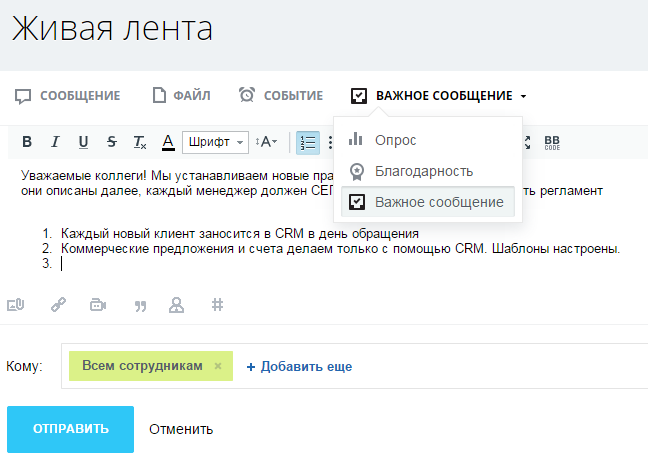
Task: Click the medal icon beside Благодарность
Action: 357,172
